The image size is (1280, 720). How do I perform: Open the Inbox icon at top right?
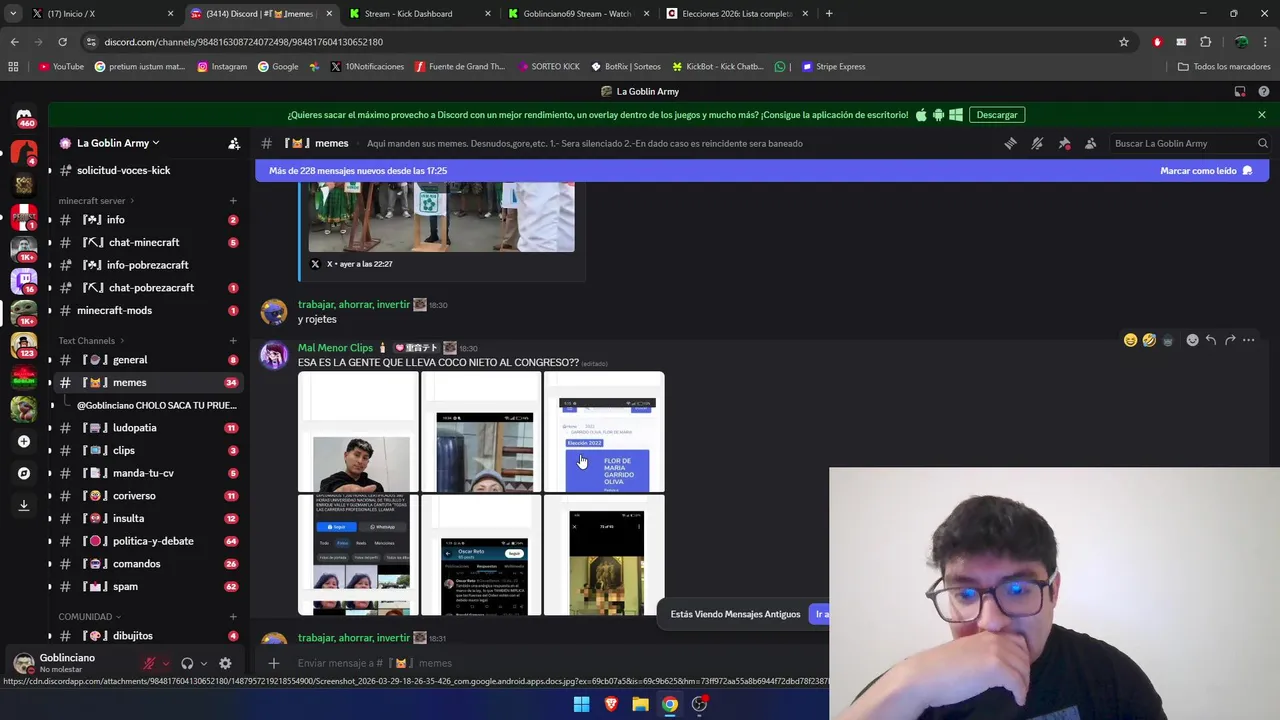coord(1240,91)
